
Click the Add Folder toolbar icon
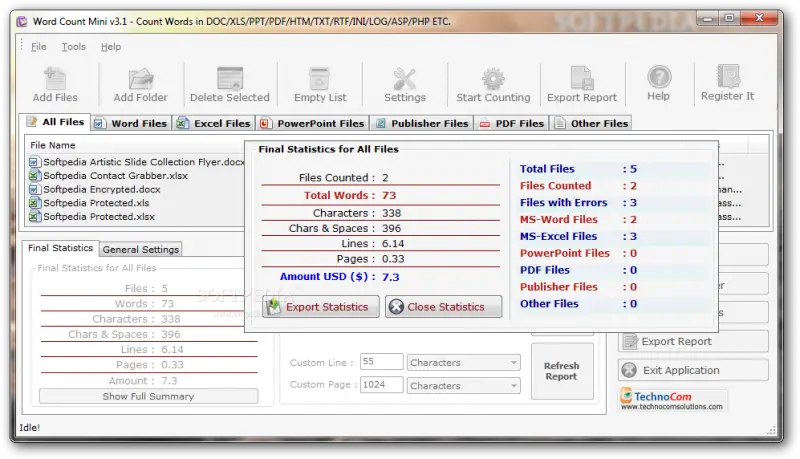pos(140,79)
